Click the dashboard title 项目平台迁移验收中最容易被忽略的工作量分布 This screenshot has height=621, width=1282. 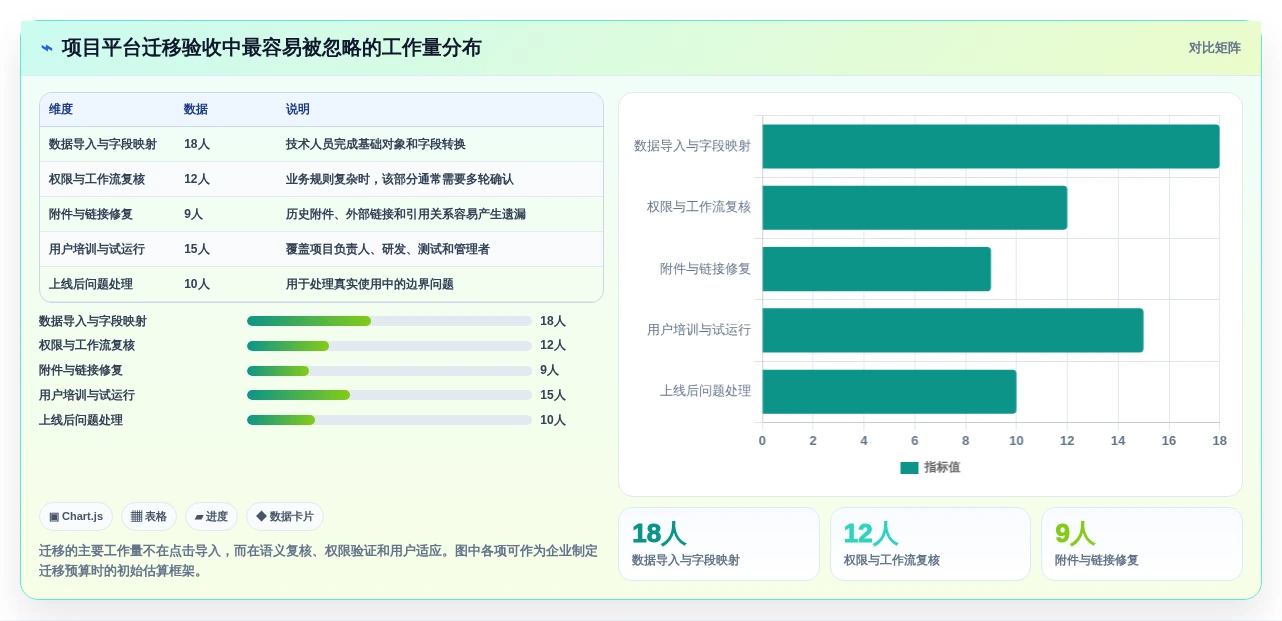[x=272, y=48]
